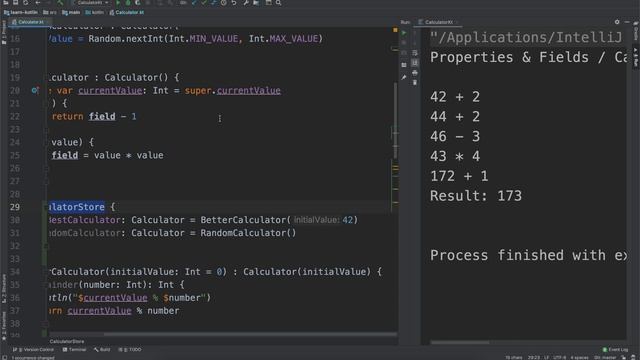Collapse the code fold at line 24
The height and width of the screenshot is (360, 640).
[x=46, y=142]
